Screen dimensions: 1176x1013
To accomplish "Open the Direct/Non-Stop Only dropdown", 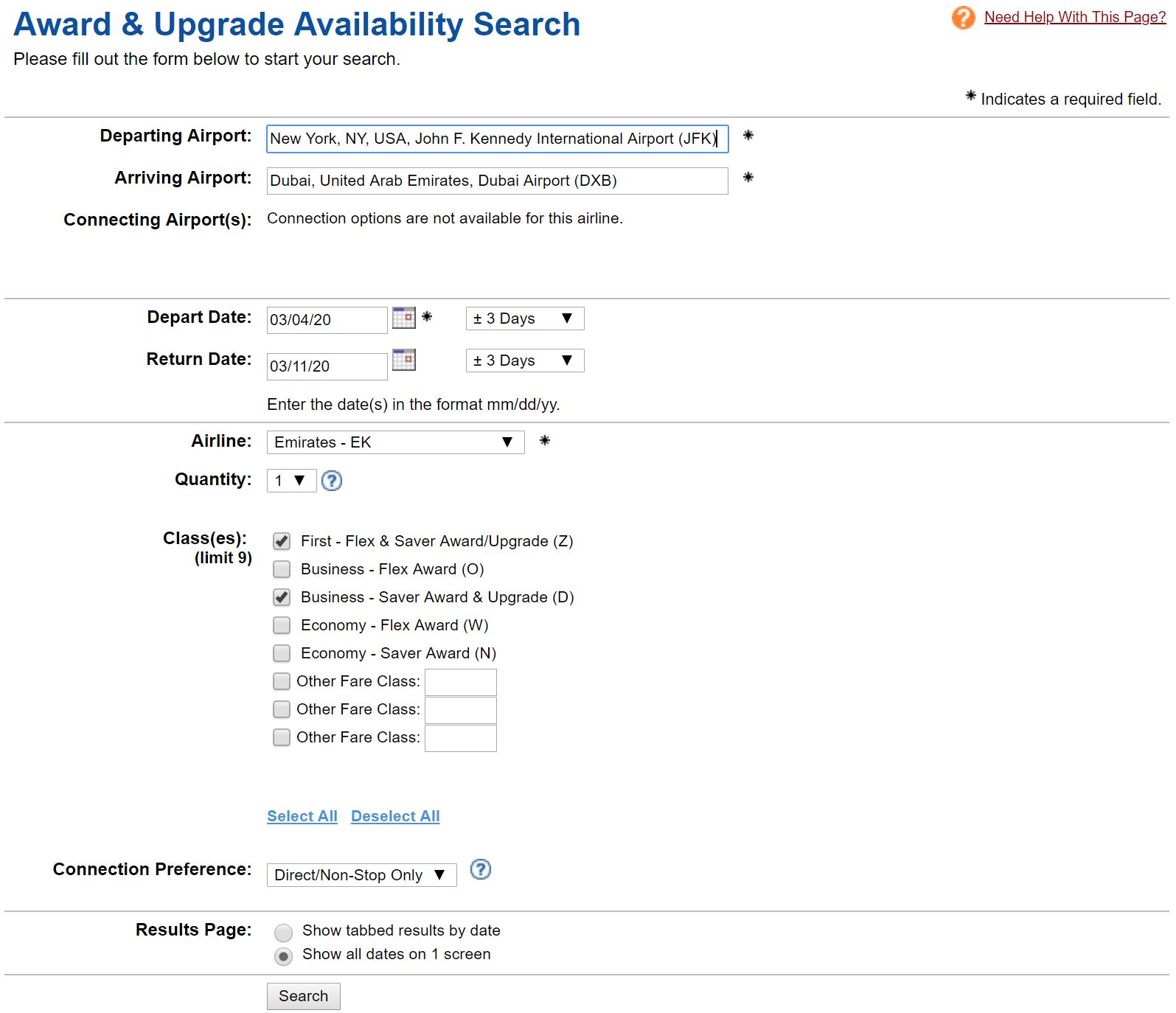I will [x=362, y=875].
